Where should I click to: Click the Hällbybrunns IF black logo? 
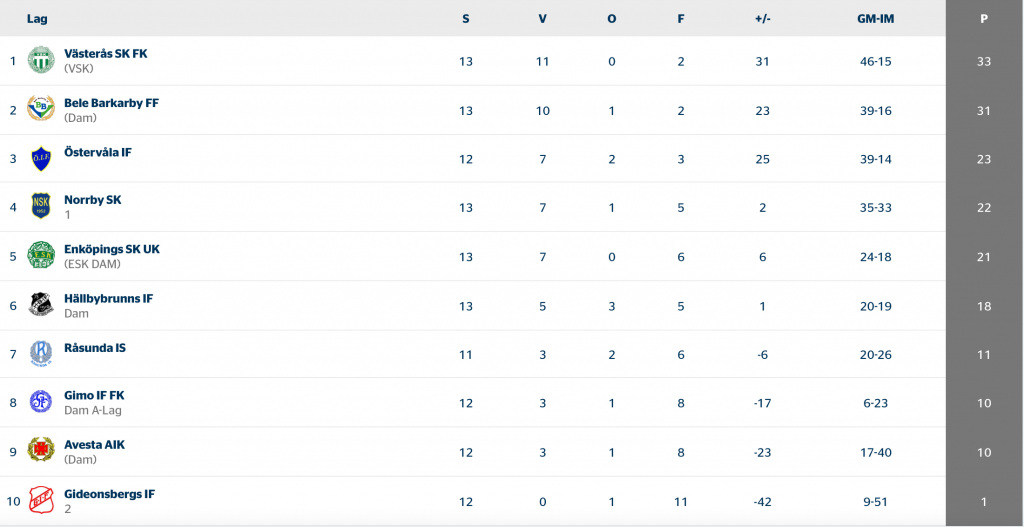pos(41,304)
